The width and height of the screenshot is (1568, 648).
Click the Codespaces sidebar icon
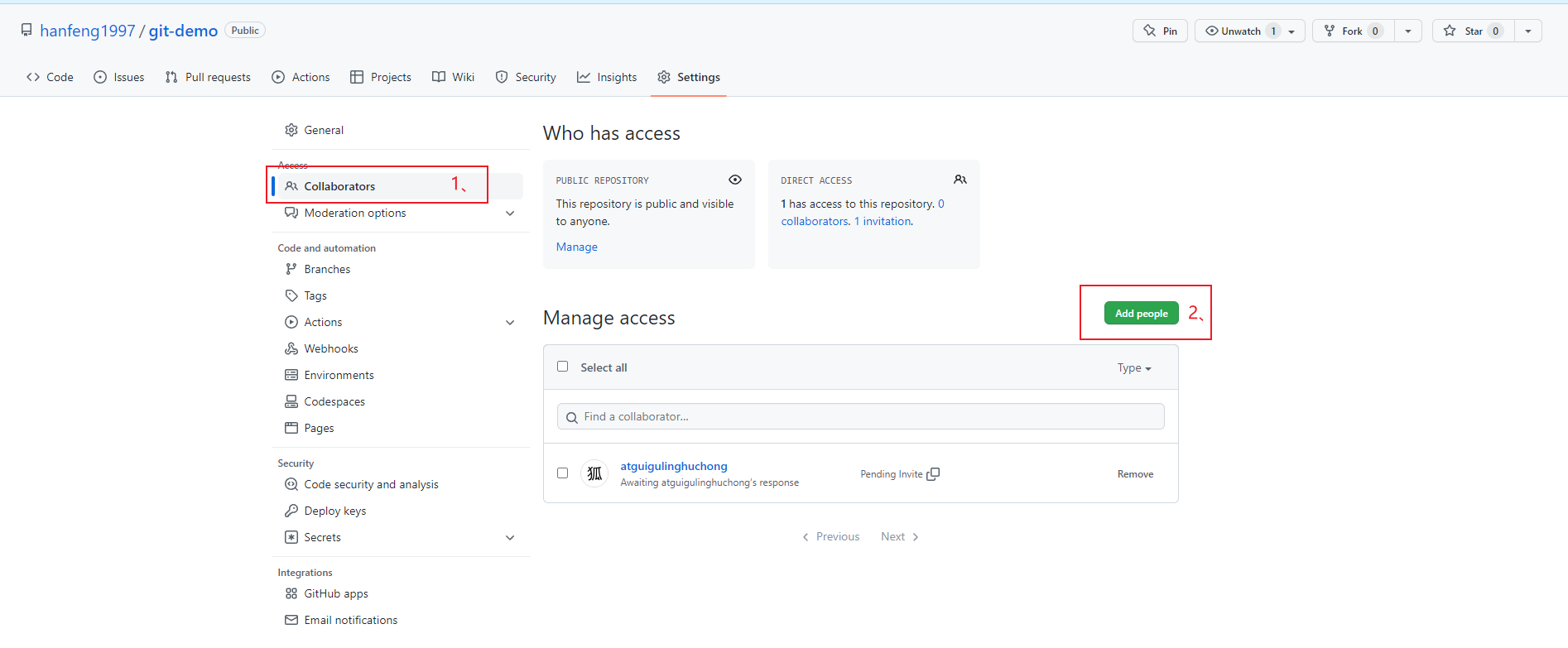click(291, 401)
